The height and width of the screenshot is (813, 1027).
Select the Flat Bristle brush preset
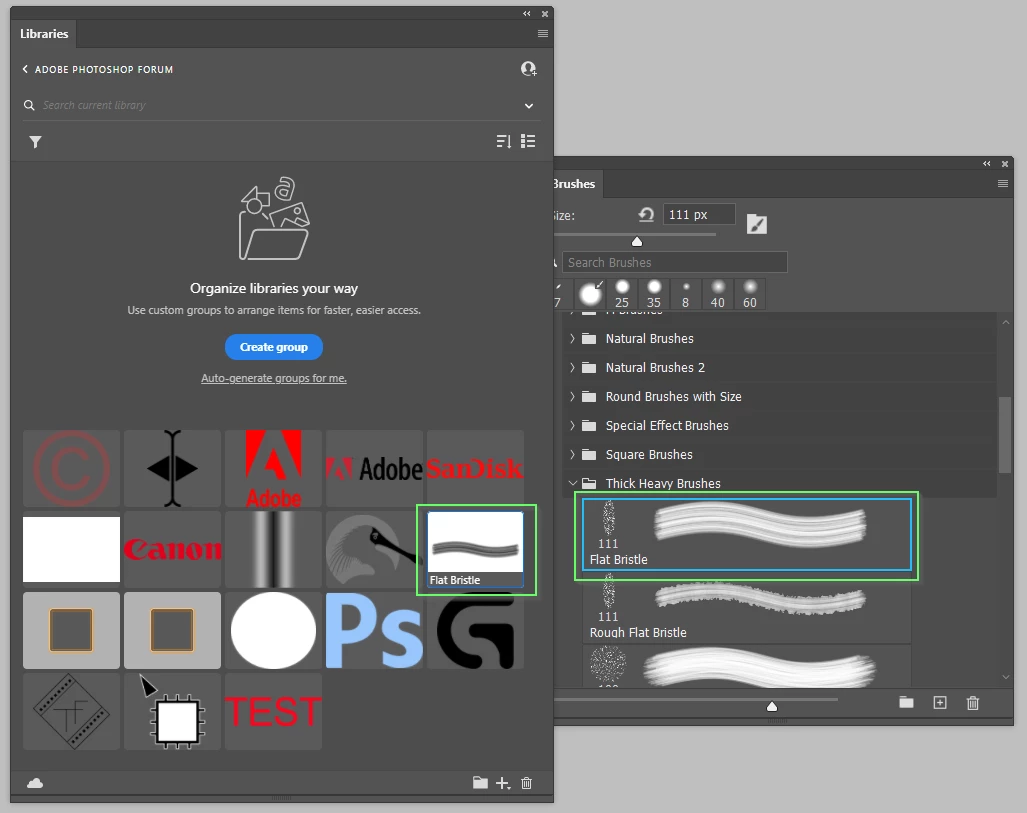pyautogui.click(x=747, y=534)
